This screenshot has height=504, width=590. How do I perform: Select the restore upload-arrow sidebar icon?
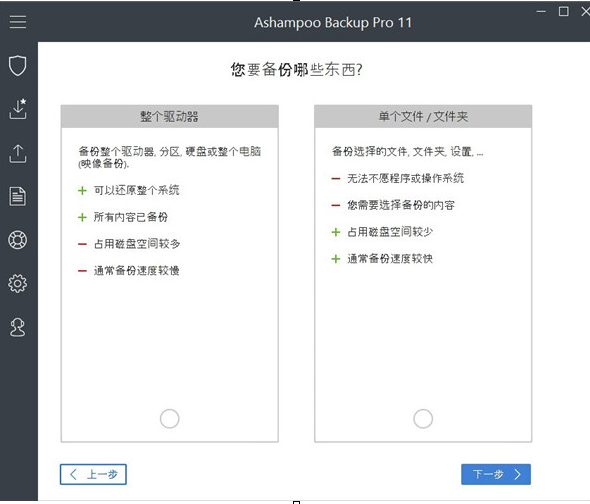pyautogui.click(x=18, y=154)
